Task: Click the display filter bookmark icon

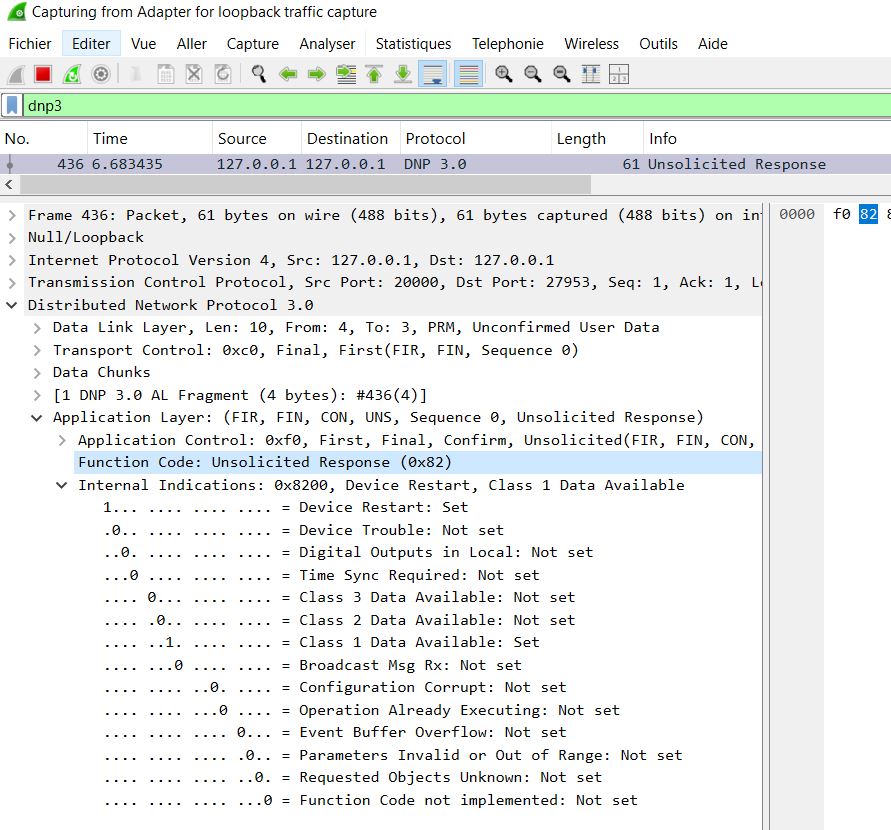Action: 12,106
